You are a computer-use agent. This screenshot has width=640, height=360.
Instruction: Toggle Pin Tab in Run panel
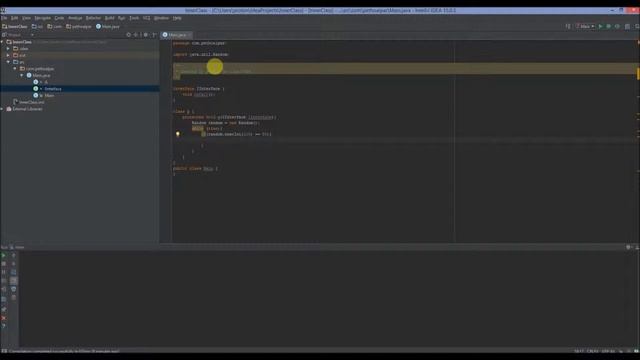pos(4,310)
